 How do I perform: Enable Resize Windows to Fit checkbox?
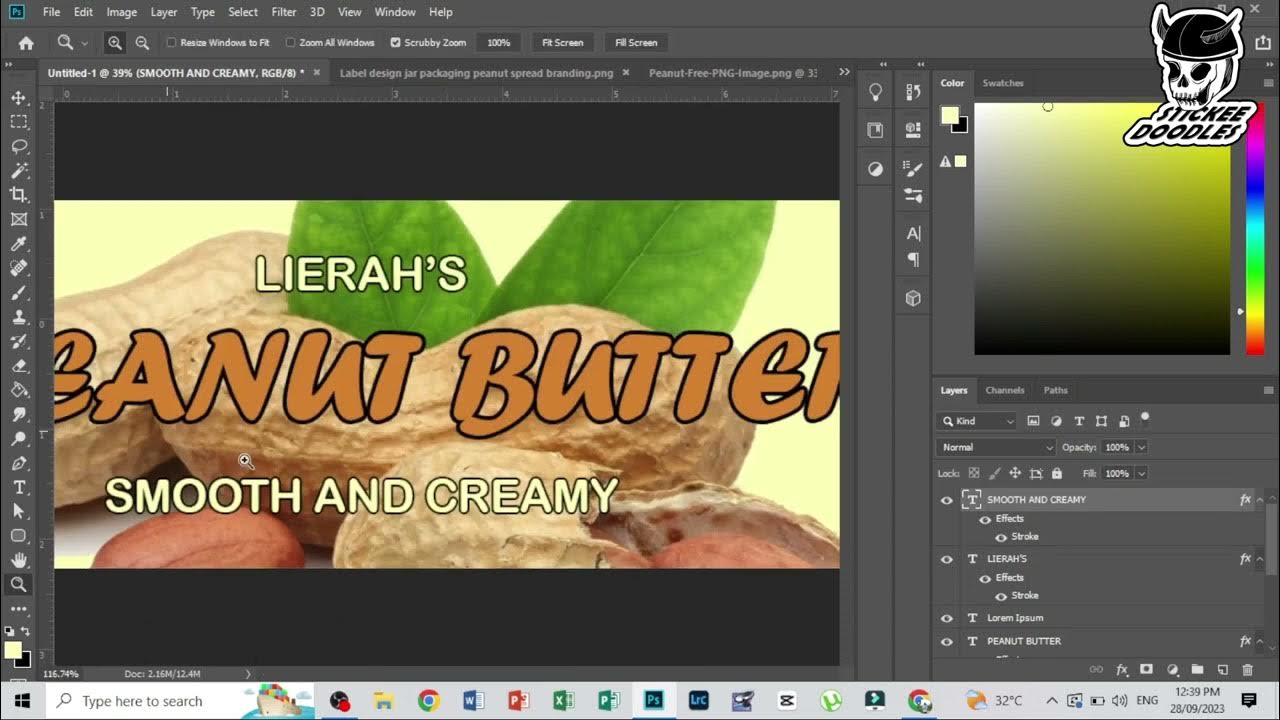click(171, 43)
